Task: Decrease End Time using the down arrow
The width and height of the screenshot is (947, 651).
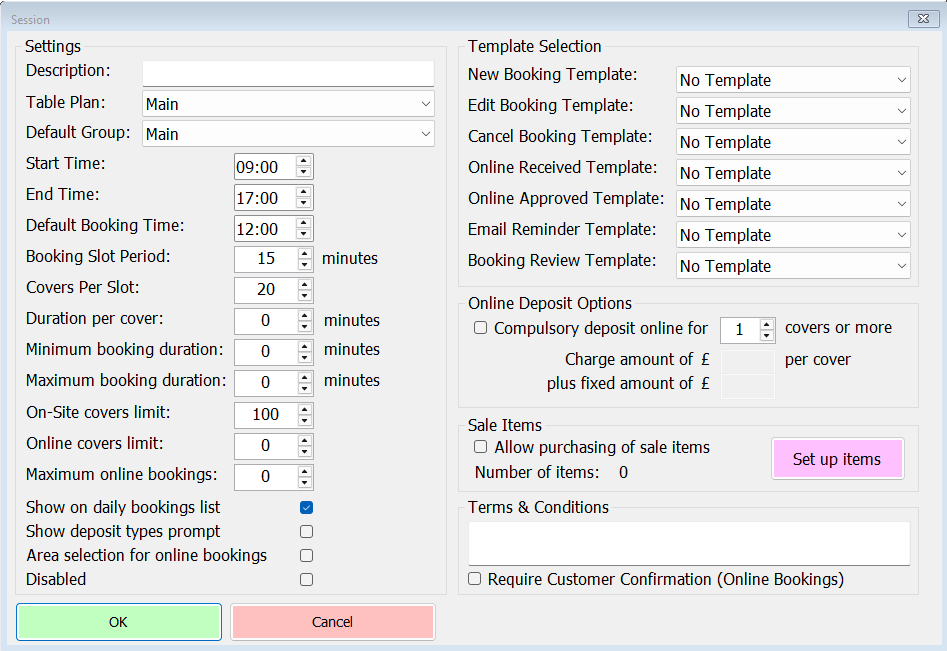Action: click(x=305, y=203)
